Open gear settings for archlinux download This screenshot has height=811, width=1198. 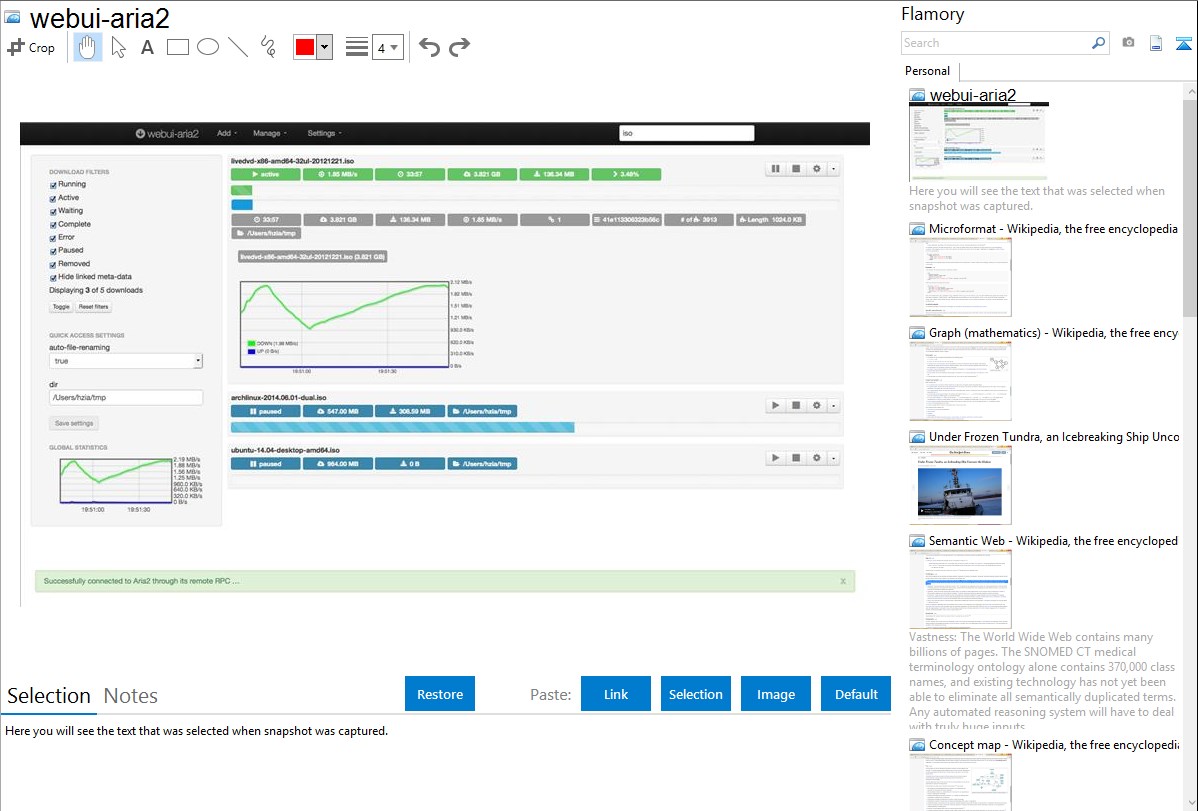[817, 405]
